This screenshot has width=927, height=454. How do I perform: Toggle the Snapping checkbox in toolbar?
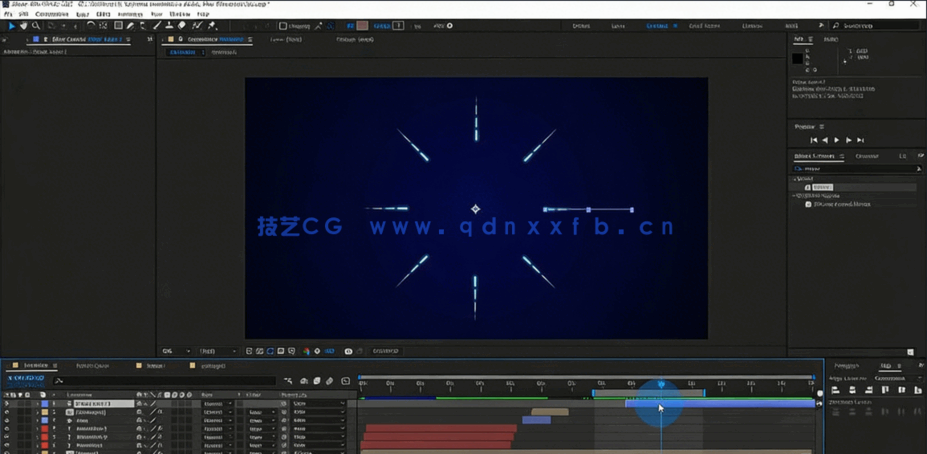point(283,26)
